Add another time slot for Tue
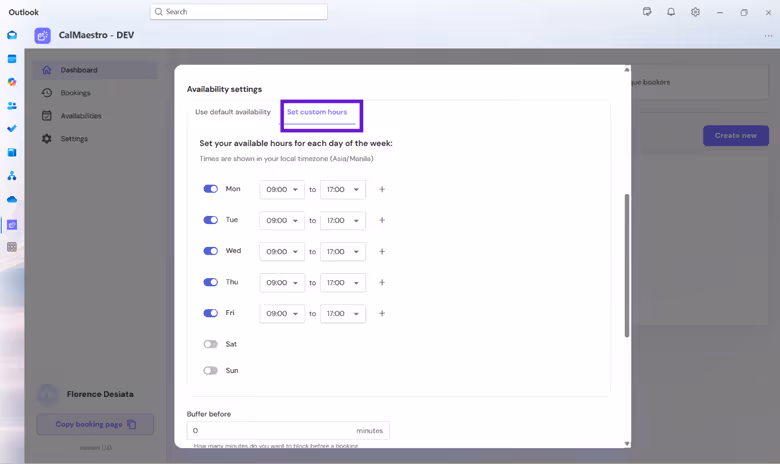 382,220
